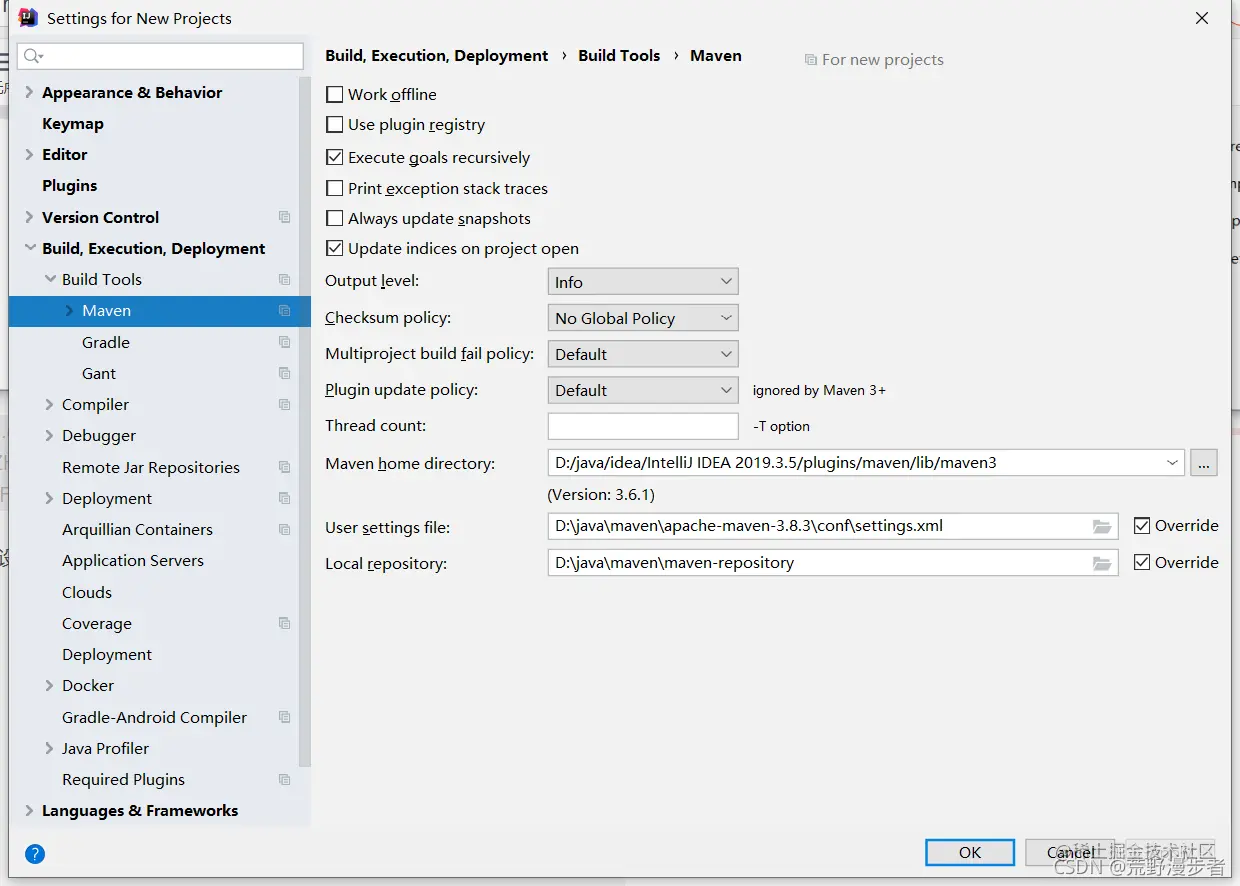Click project-level icon beside Maven row
Image resolution: width=1240 pixels, height=886 pixels.
[285, 311]
